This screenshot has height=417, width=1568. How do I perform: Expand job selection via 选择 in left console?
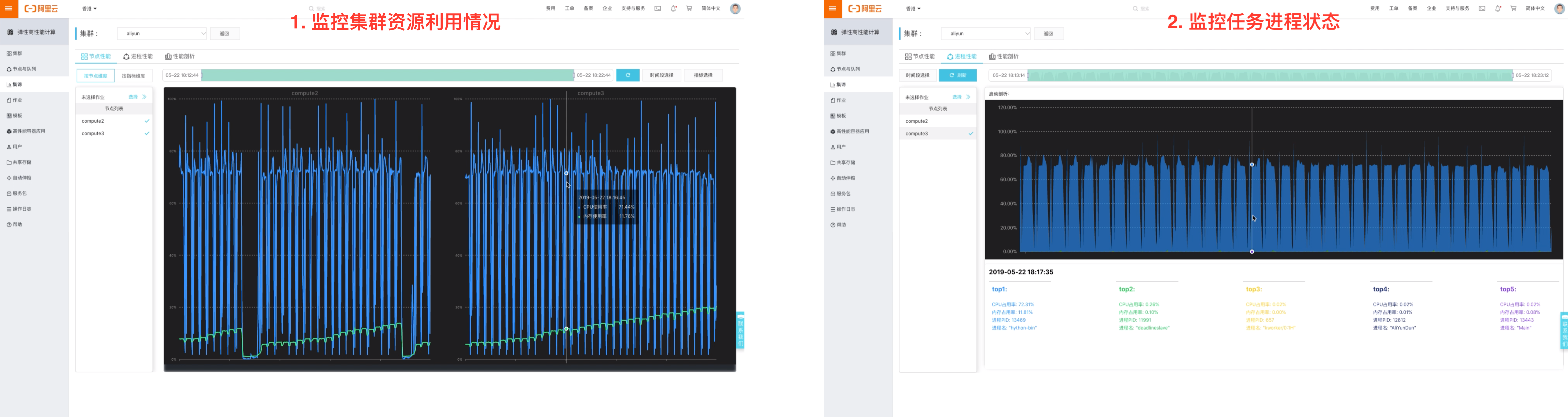pos(137,97)
